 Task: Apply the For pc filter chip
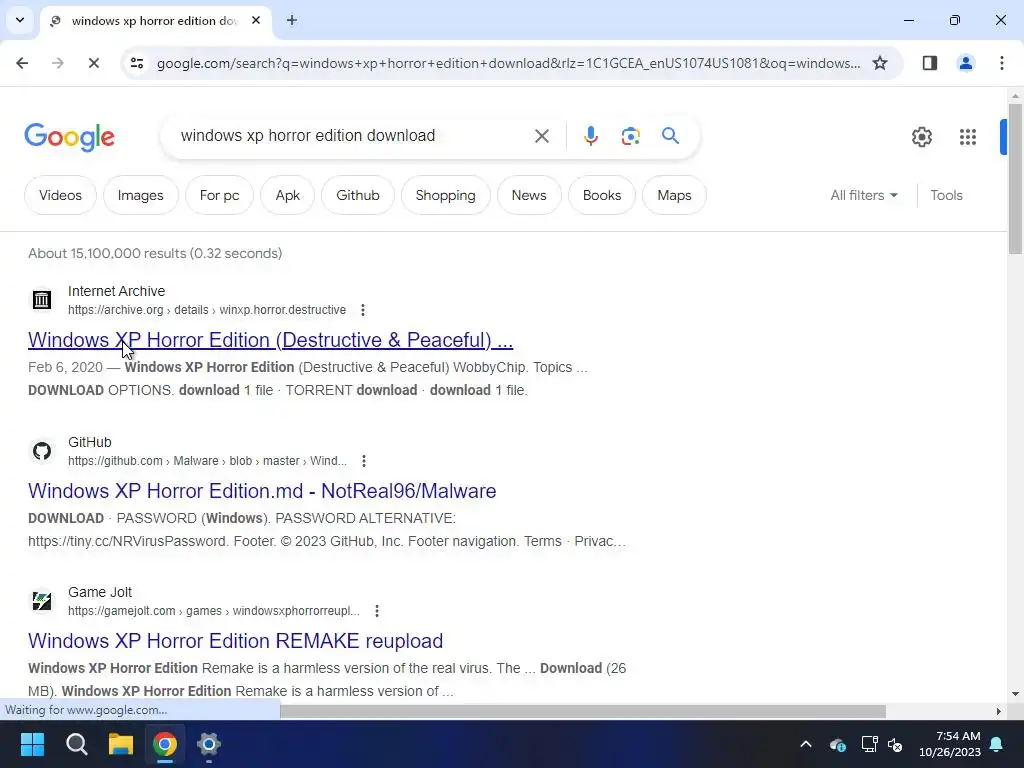[x=219, y=195]
